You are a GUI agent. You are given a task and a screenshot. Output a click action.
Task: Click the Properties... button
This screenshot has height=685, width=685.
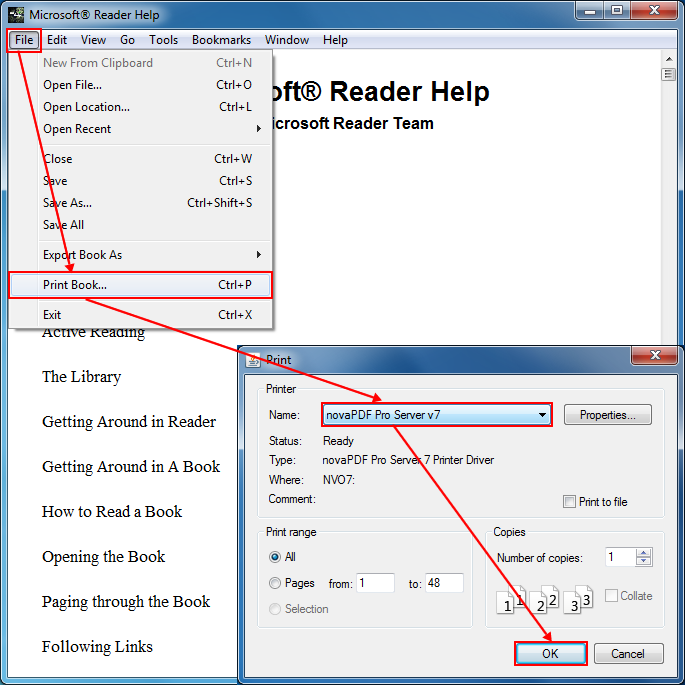(x=607, y=415)
